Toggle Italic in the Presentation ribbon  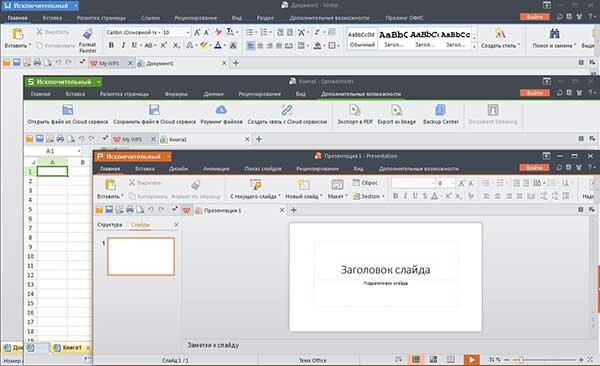coord(405,196)
